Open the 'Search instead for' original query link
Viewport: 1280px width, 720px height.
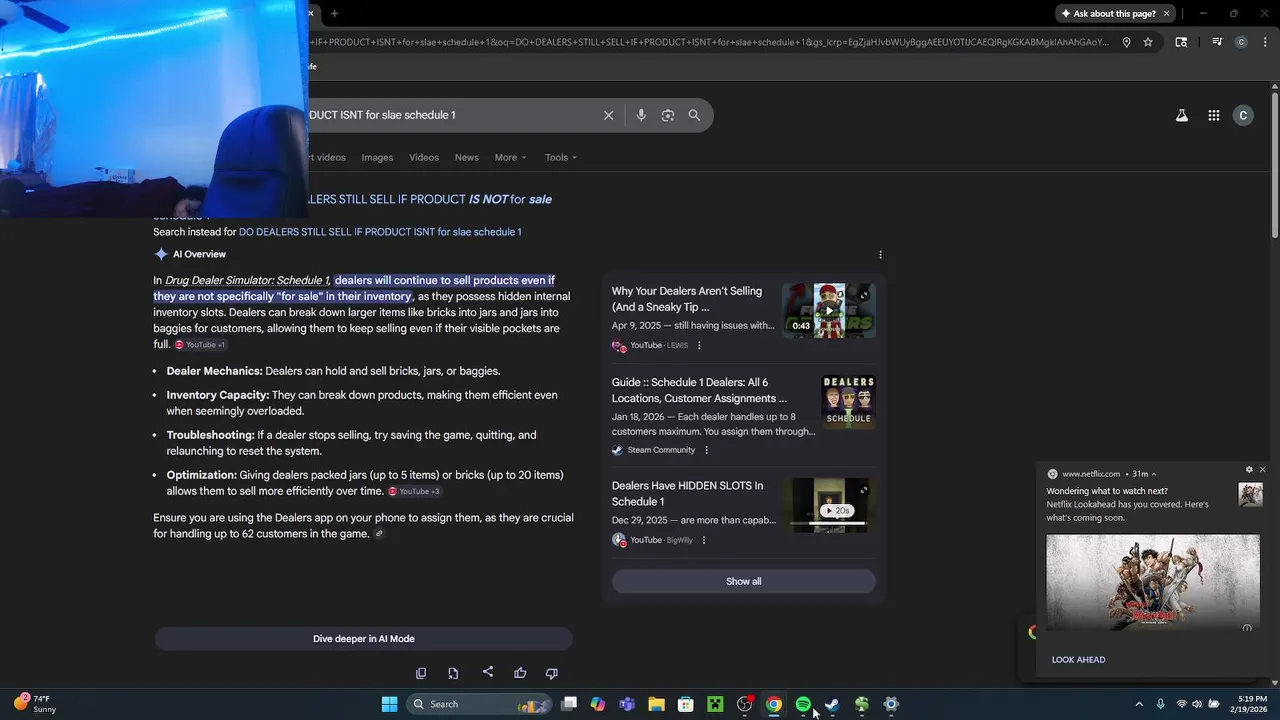click(x=380, y=232)
